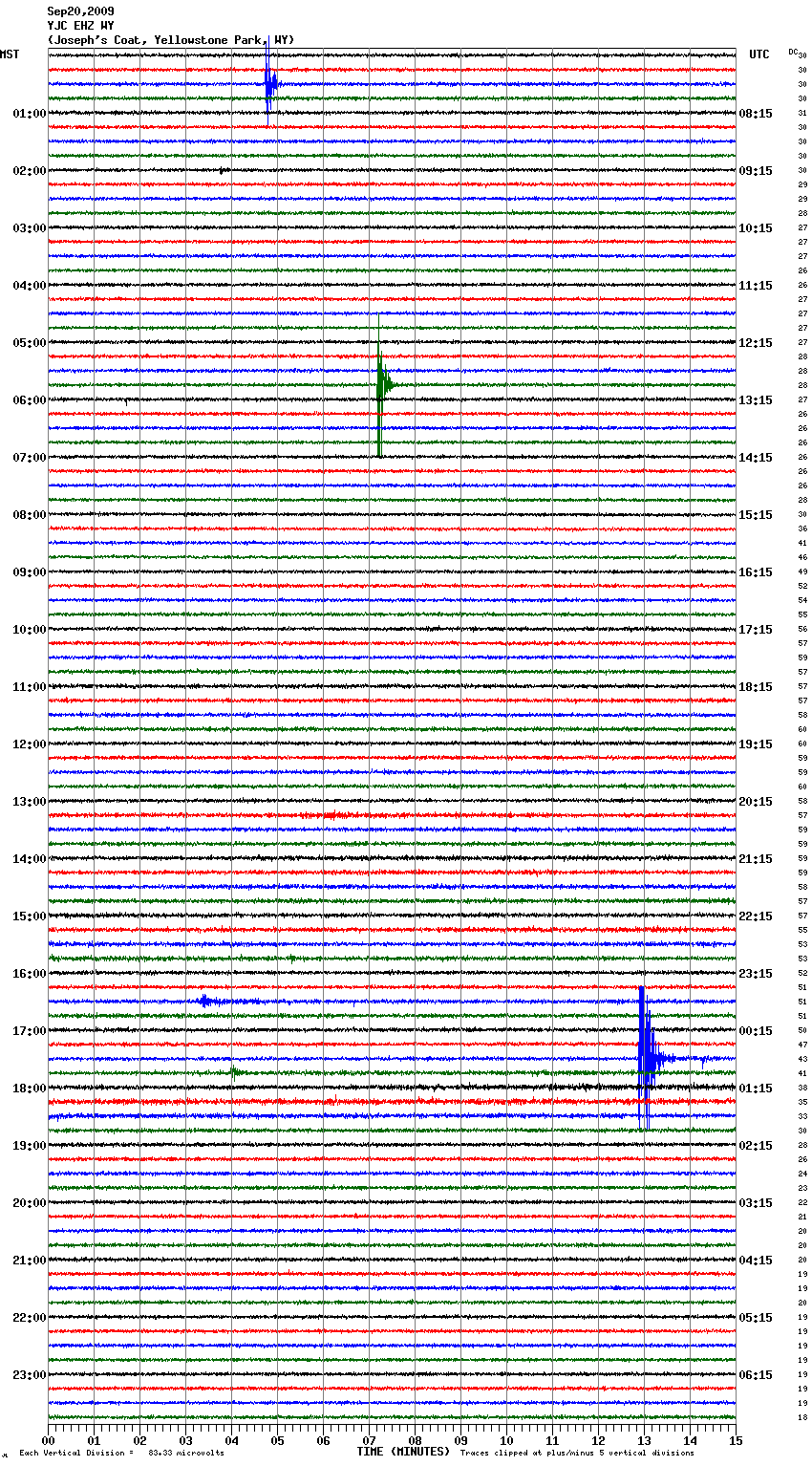The image size is (812, 1466).
Task: Click the 12:15 UTC label
Action: (756, 343)
